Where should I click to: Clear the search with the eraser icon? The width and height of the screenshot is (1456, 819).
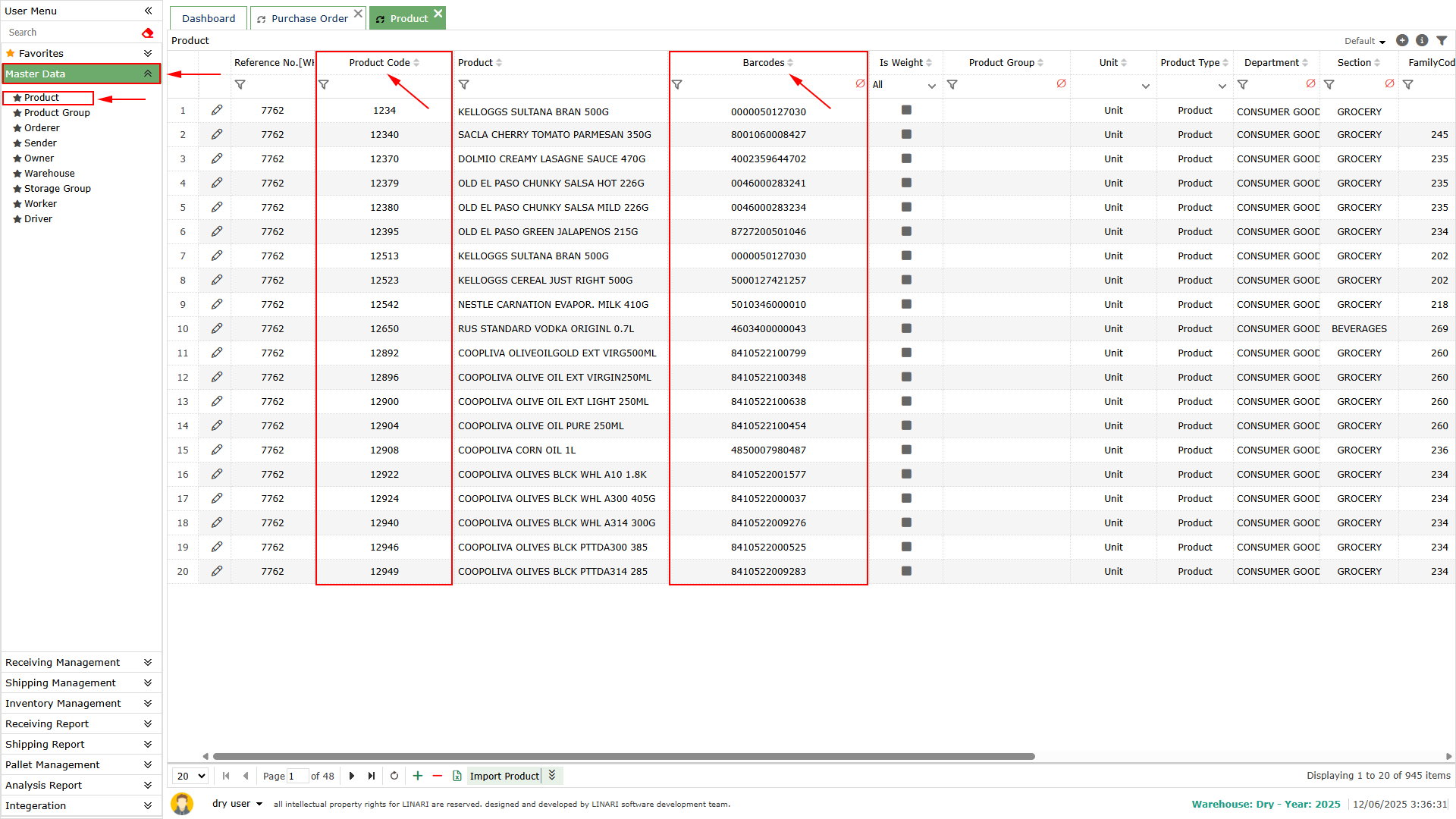pyautogui.click(x=147, y=33)
